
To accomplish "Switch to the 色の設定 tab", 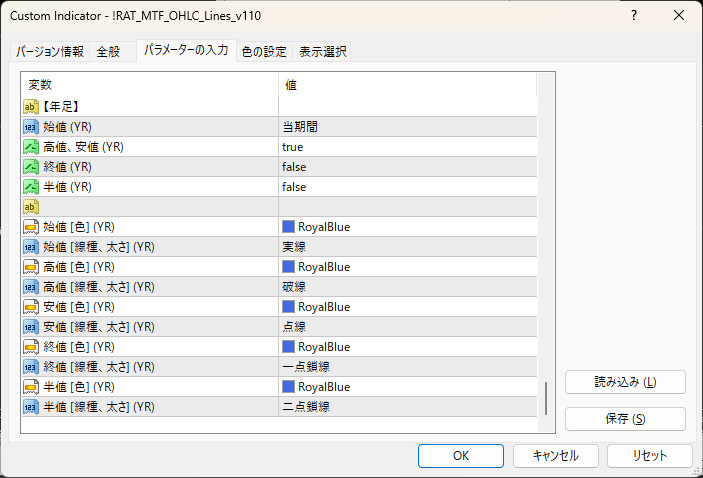I will coord(264,52).
